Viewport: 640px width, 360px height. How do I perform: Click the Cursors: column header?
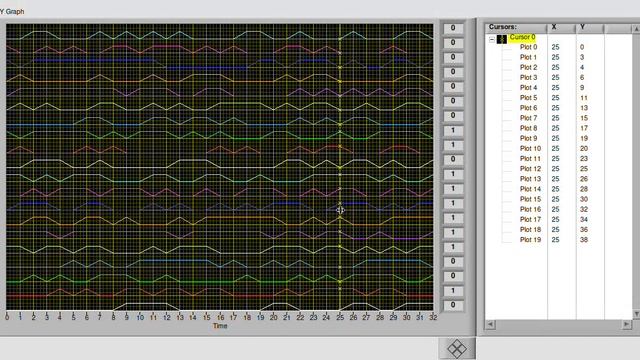[516, 28]
